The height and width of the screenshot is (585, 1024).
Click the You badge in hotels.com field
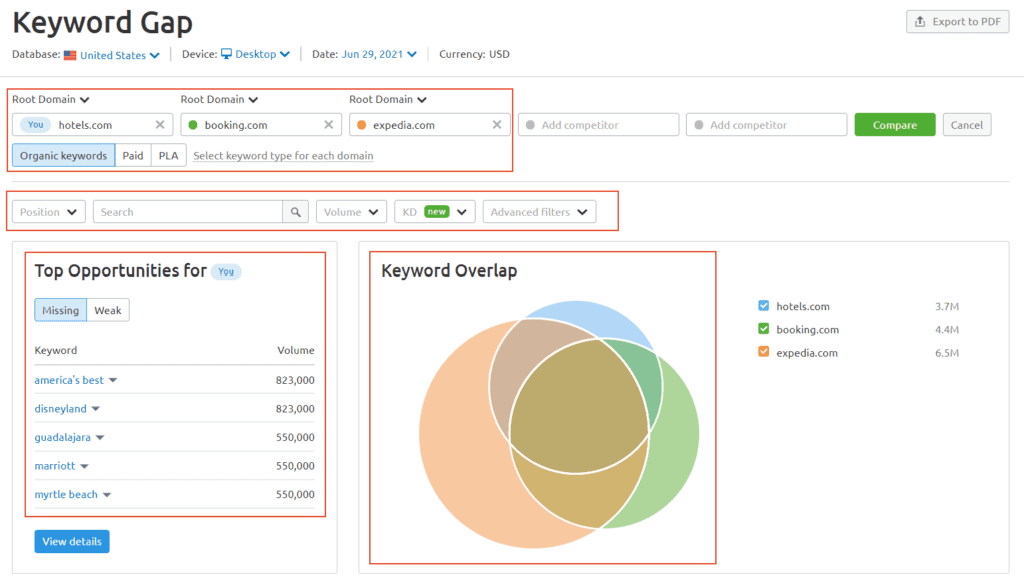click(x=35, y=125)
